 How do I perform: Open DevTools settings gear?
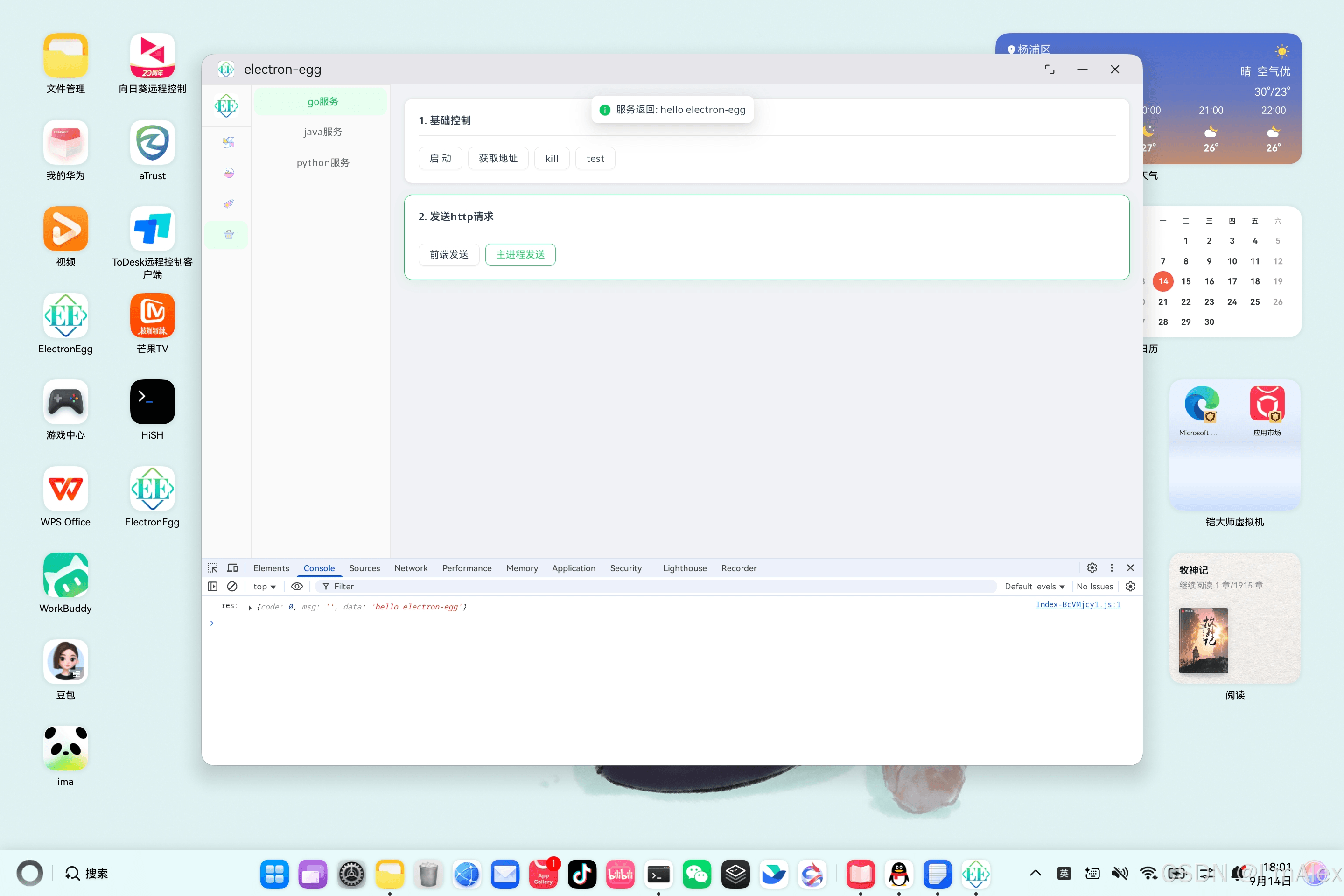(x=1092, y=567)
